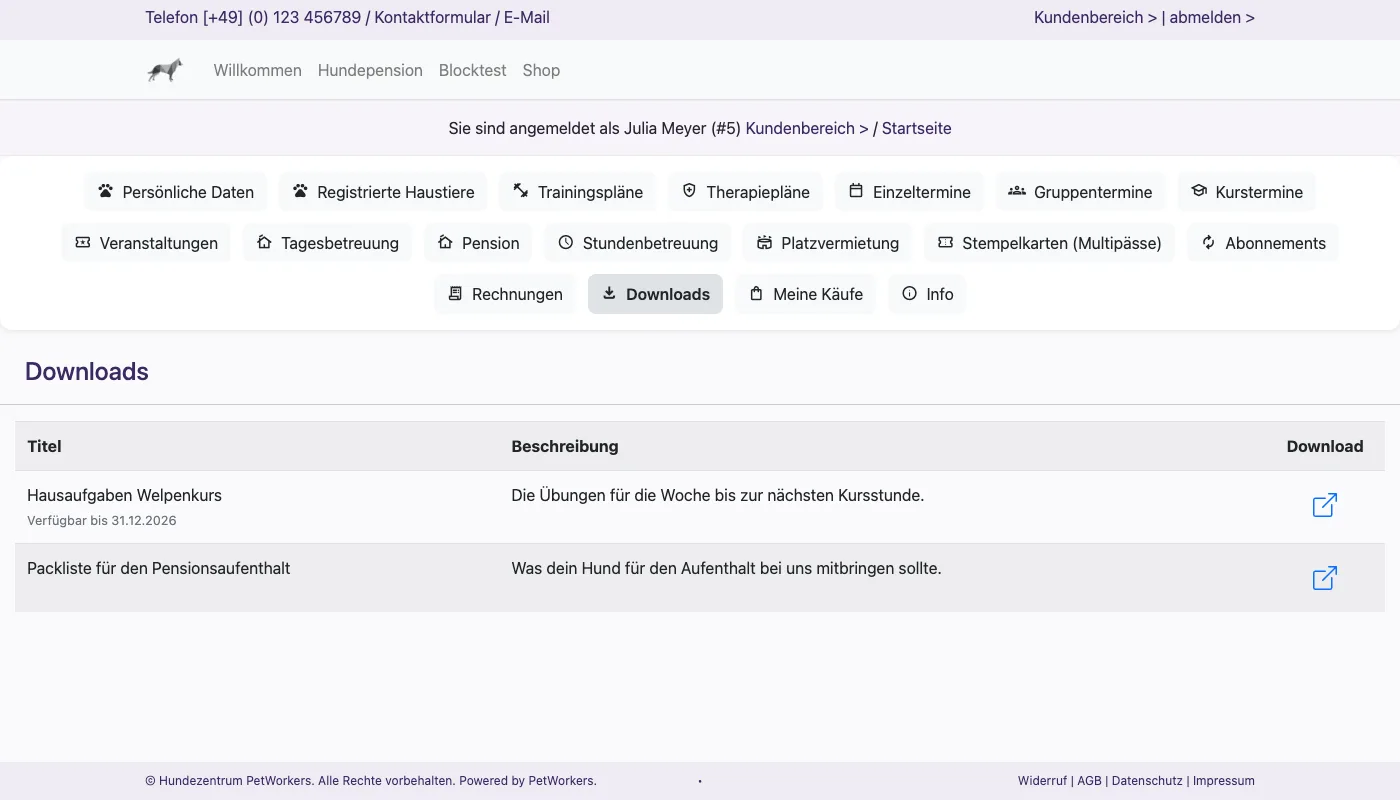
Task: Select Therapiepläne tab
Action: click(745, 192)
